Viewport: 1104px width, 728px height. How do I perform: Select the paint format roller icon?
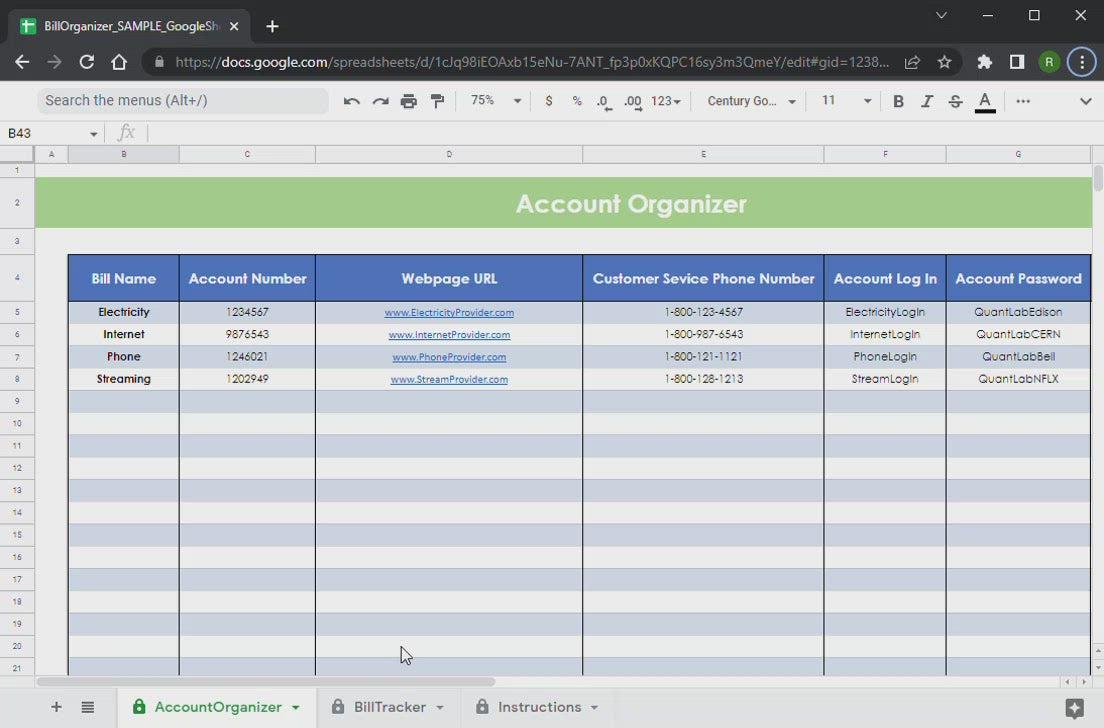tap(437, 101)
